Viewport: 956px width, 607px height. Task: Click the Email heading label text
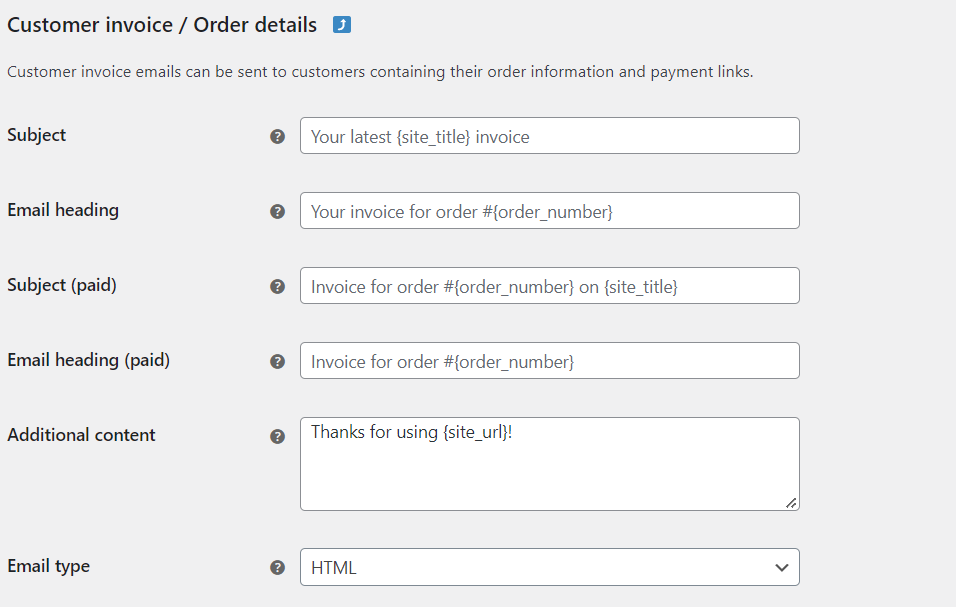pyautogui.click(x=63, y=210)
